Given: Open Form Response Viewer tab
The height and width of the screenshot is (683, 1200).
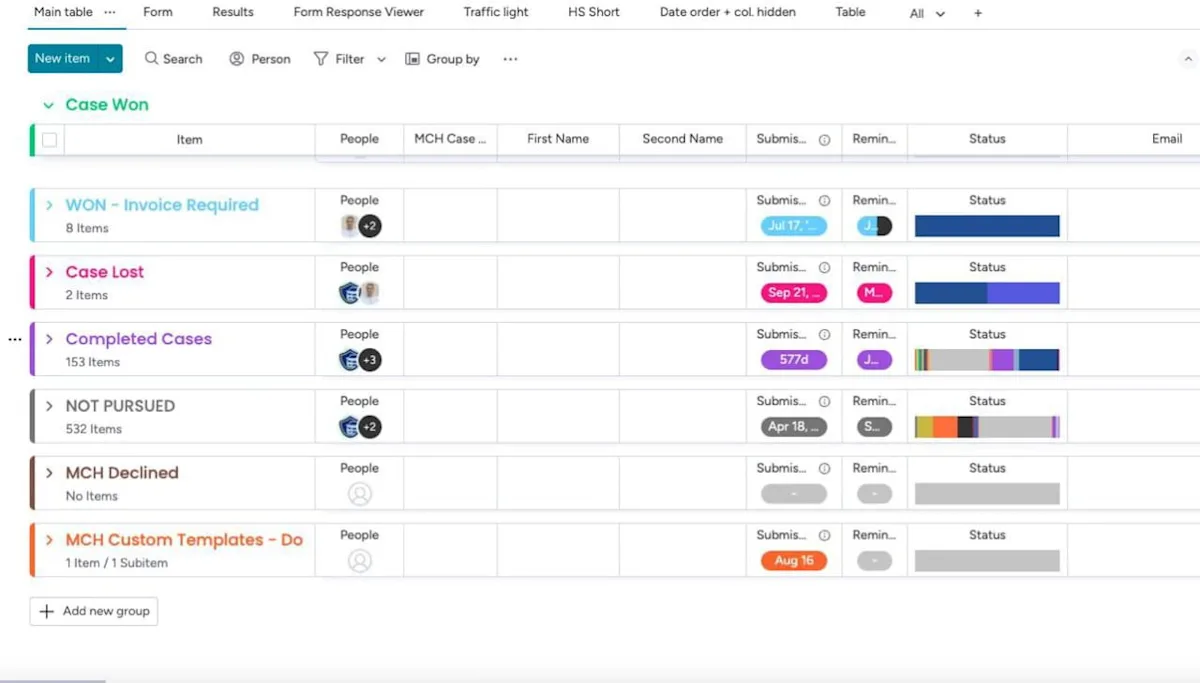Looking at the screenshot, I should pyautogui.click(x=359, y=12).
